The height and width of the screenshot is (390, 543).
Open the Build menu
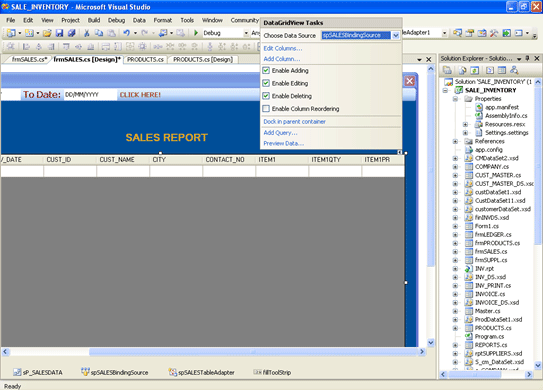[94, 20]
